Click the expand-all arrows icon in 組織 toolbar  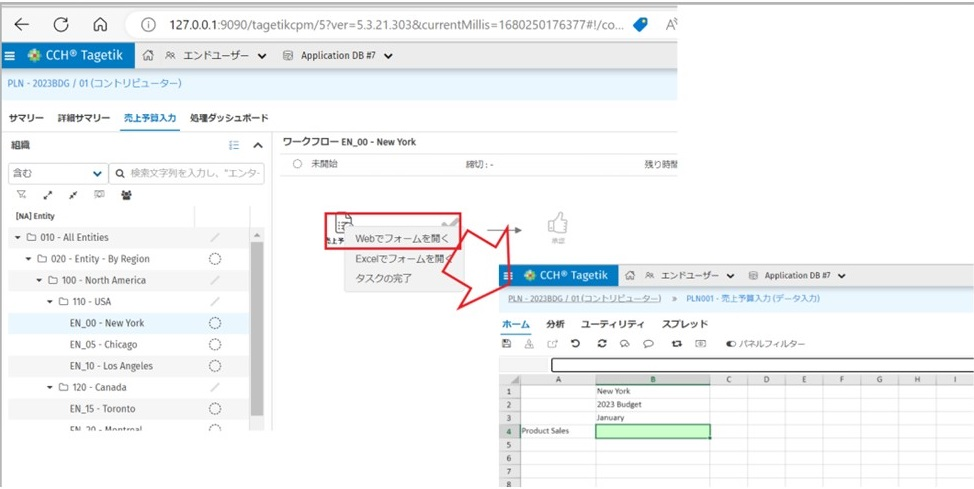click(x=47, y=195)
